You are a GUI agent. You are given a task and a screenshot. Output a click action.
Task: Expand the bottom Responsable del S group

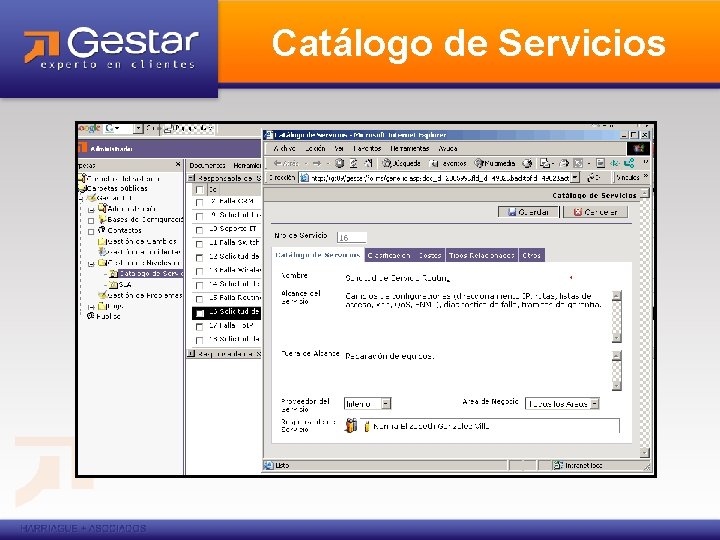pyautogui.click(x=192, y=354)
